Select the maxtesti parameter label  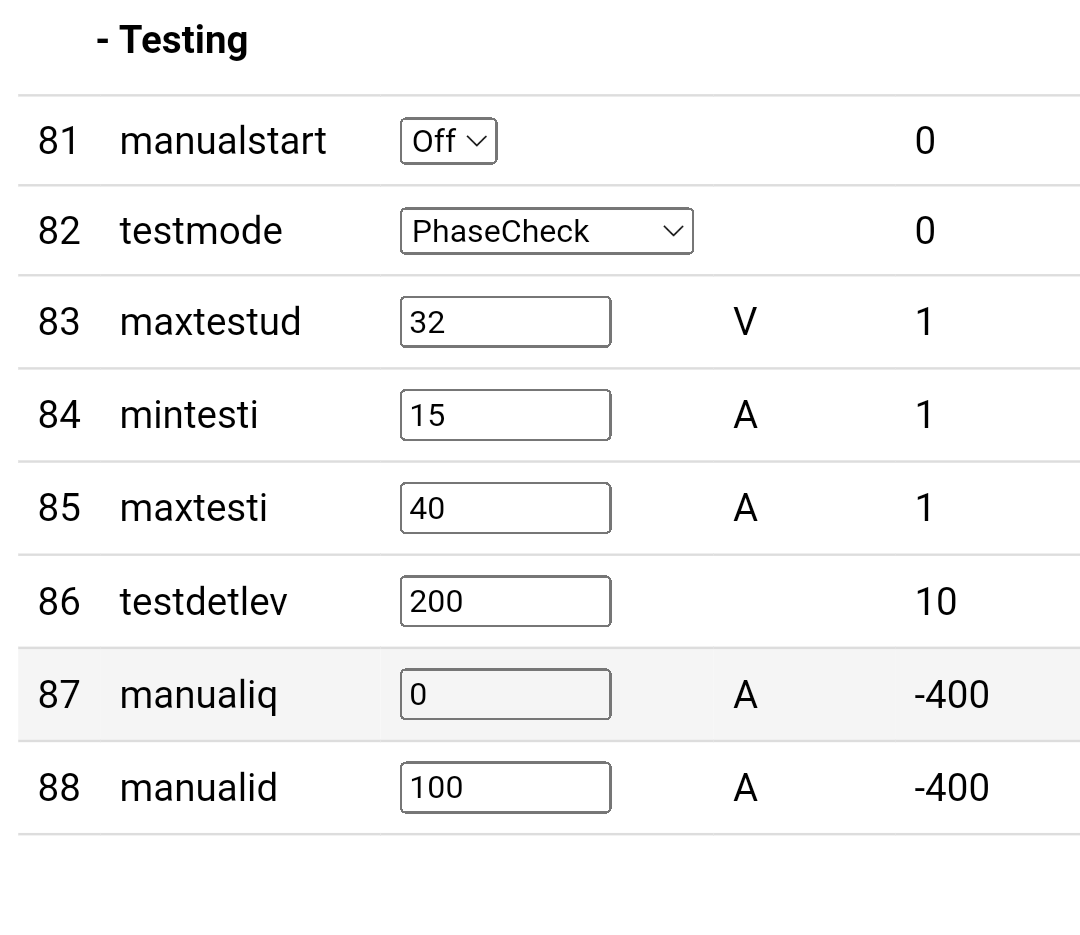[x=193, y=508]
